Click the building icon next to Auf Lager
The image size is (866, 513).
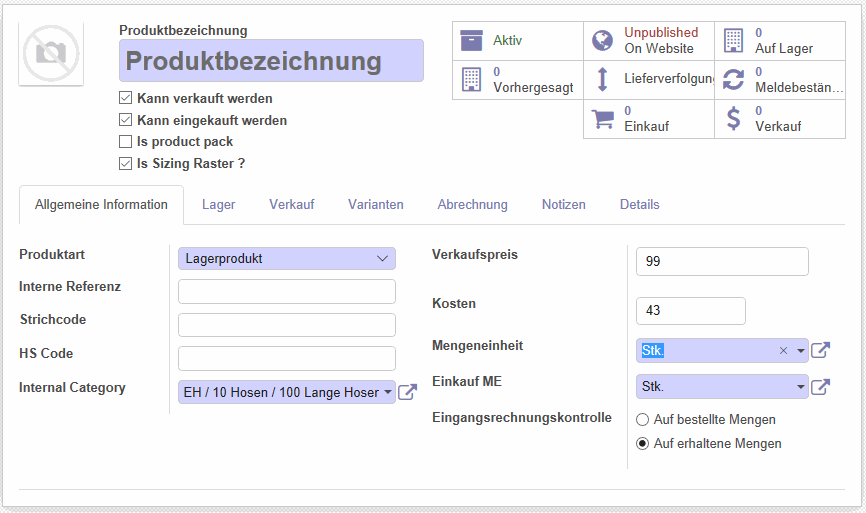click(x=733, y=40)
